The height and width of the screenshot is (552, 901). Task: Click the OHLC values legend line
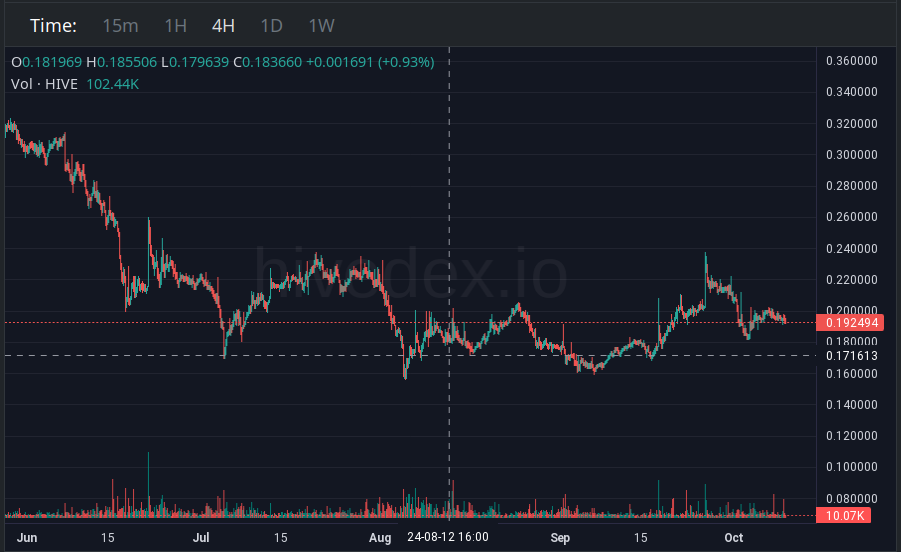223,62
